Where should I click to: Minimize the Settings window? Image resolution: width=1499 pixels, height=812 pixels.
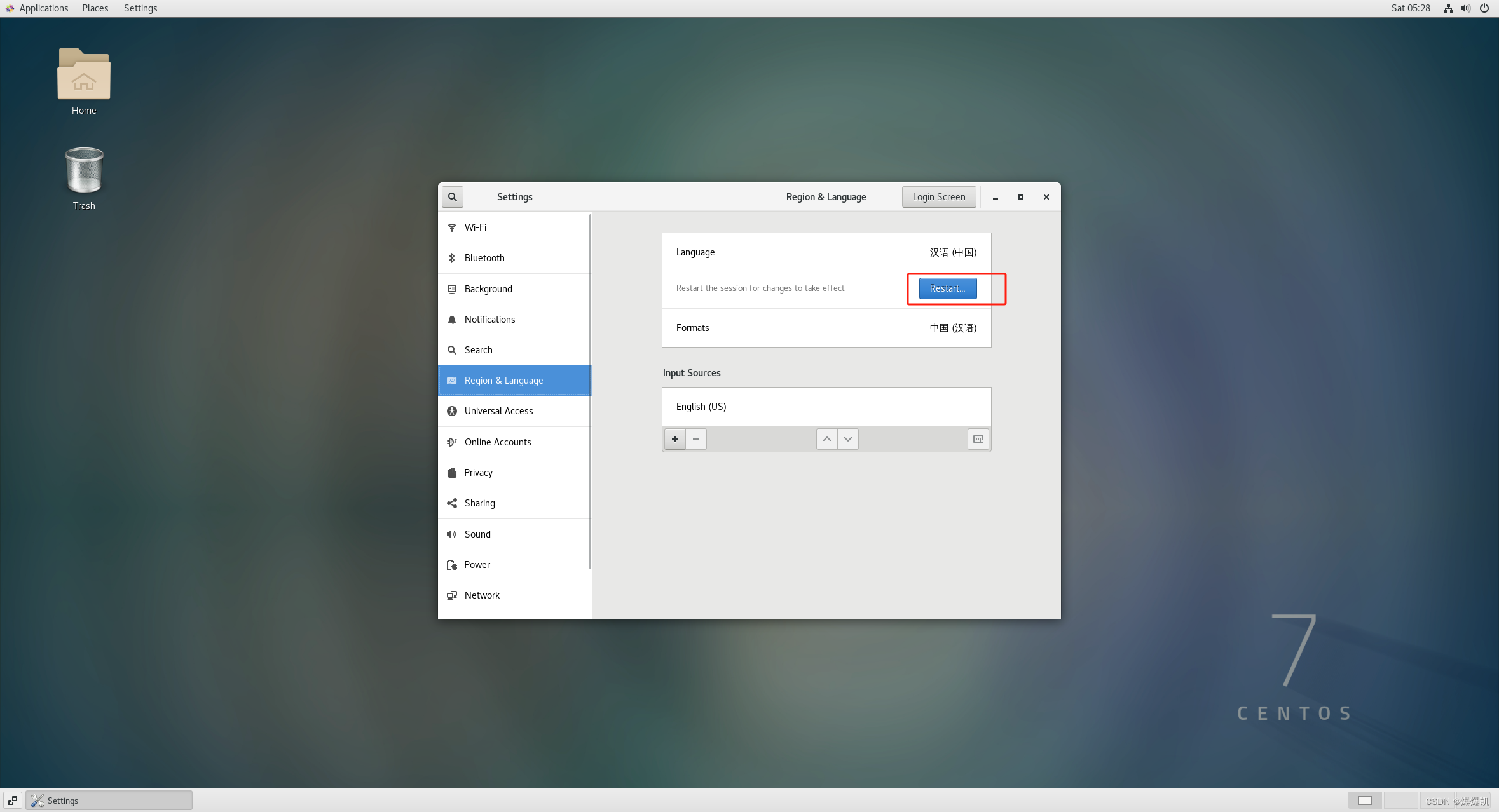coord(996,197)
